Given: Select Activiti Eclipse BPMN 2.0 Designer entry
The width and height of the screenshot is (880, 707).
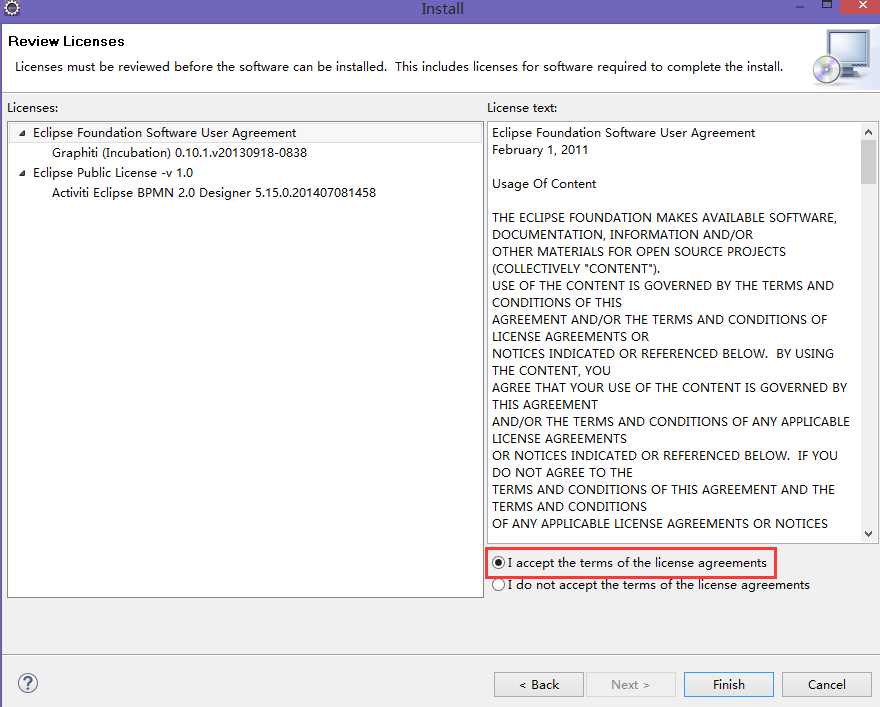Looking at the screenshot, I should pos(214,192).
